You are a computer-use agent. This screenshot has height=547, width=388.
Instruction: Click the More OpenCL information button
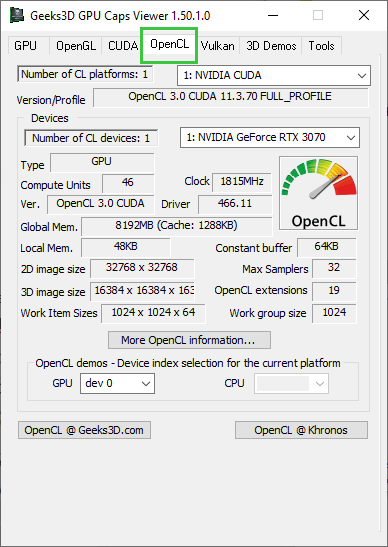pos(189,340)
